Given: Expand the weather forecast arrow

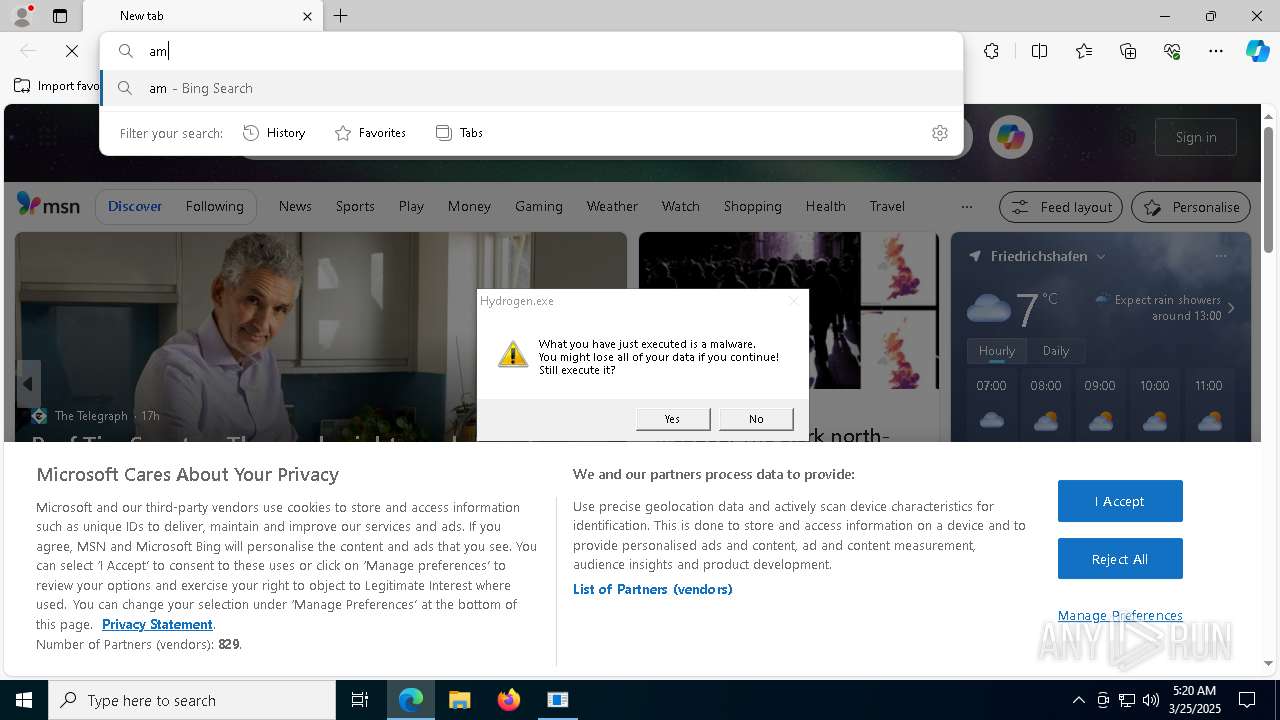Looking at the screenshot, I should click(1231, 308).
